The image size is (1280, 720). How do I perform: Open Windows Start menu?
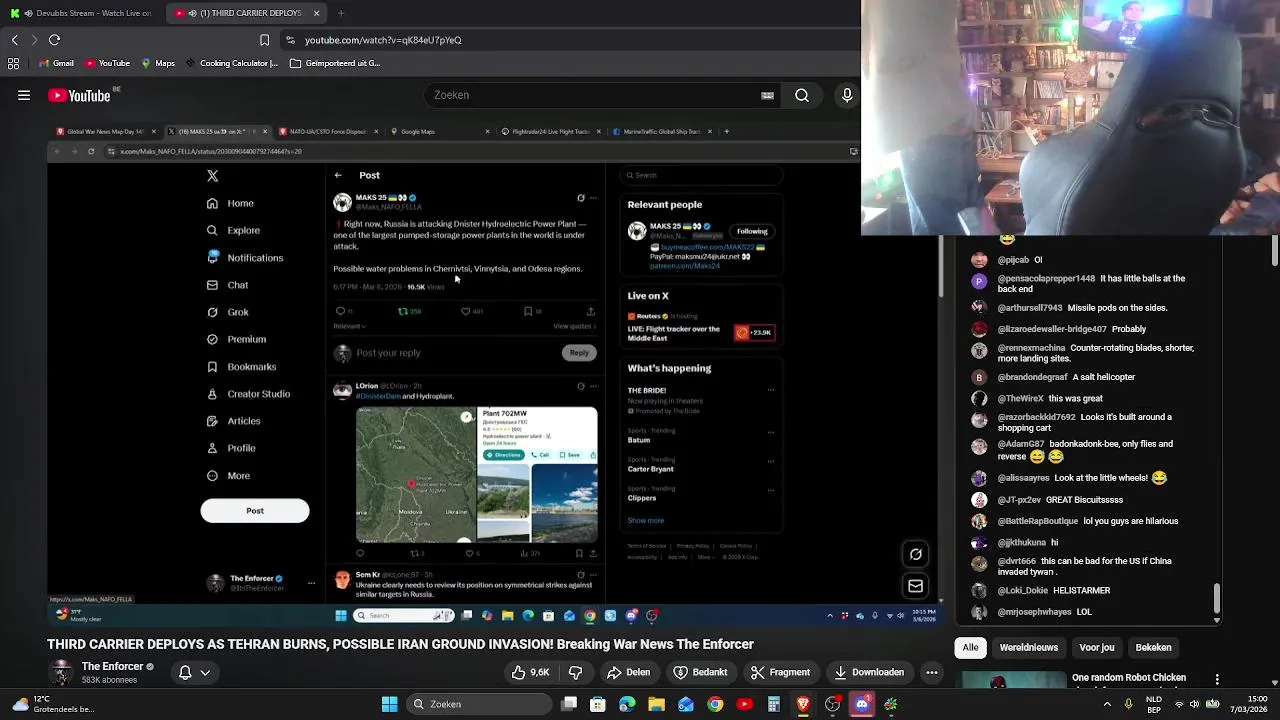(x=389, y=704)
